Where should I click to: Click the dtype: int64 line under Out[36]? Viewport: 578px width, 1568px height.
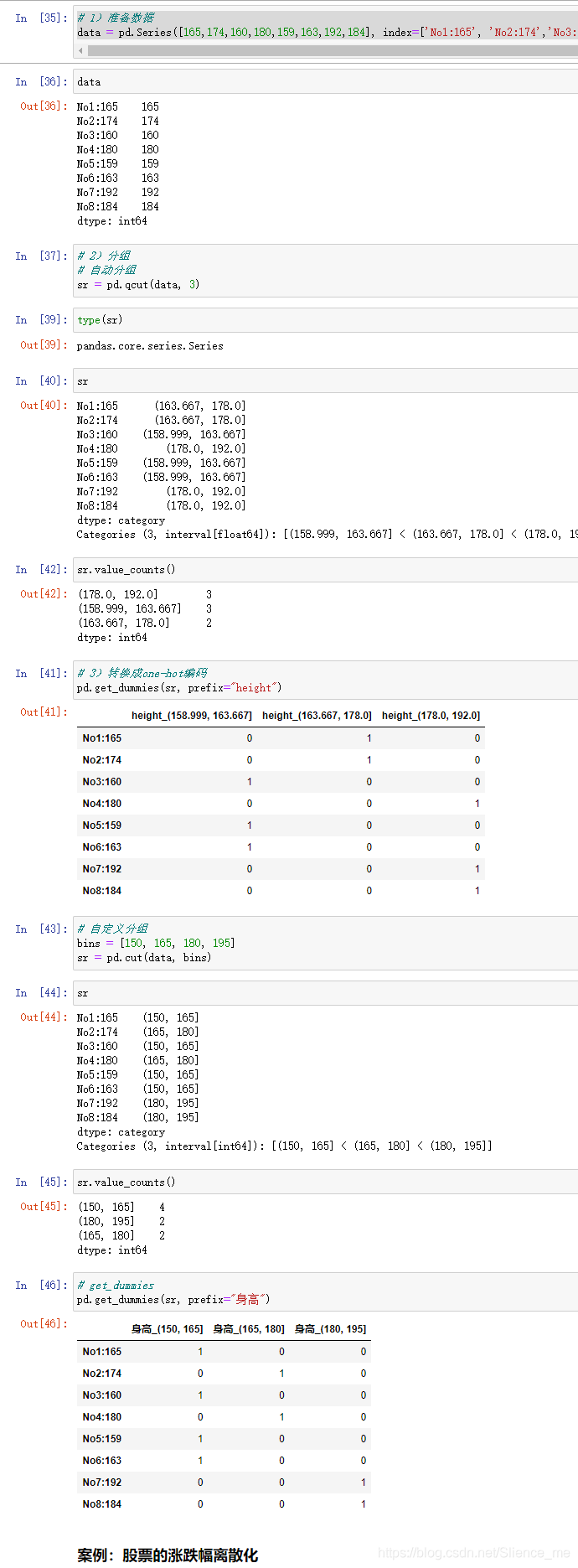point(111,221)
